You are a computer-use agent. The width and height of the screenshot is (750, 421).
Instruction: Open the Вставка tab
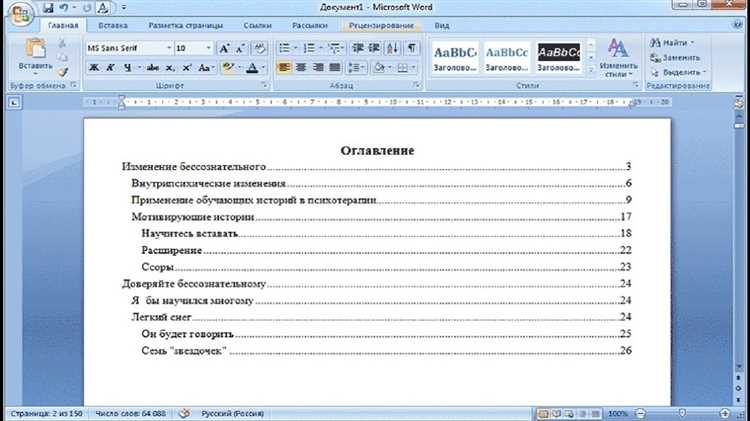point(113,25)
